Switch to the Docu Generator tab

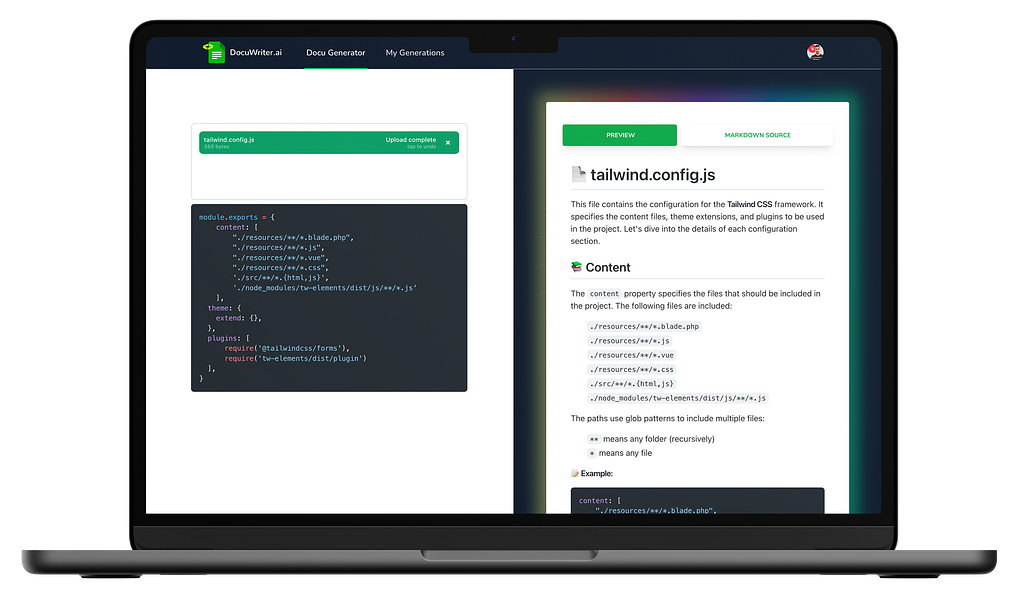[336, 53]
